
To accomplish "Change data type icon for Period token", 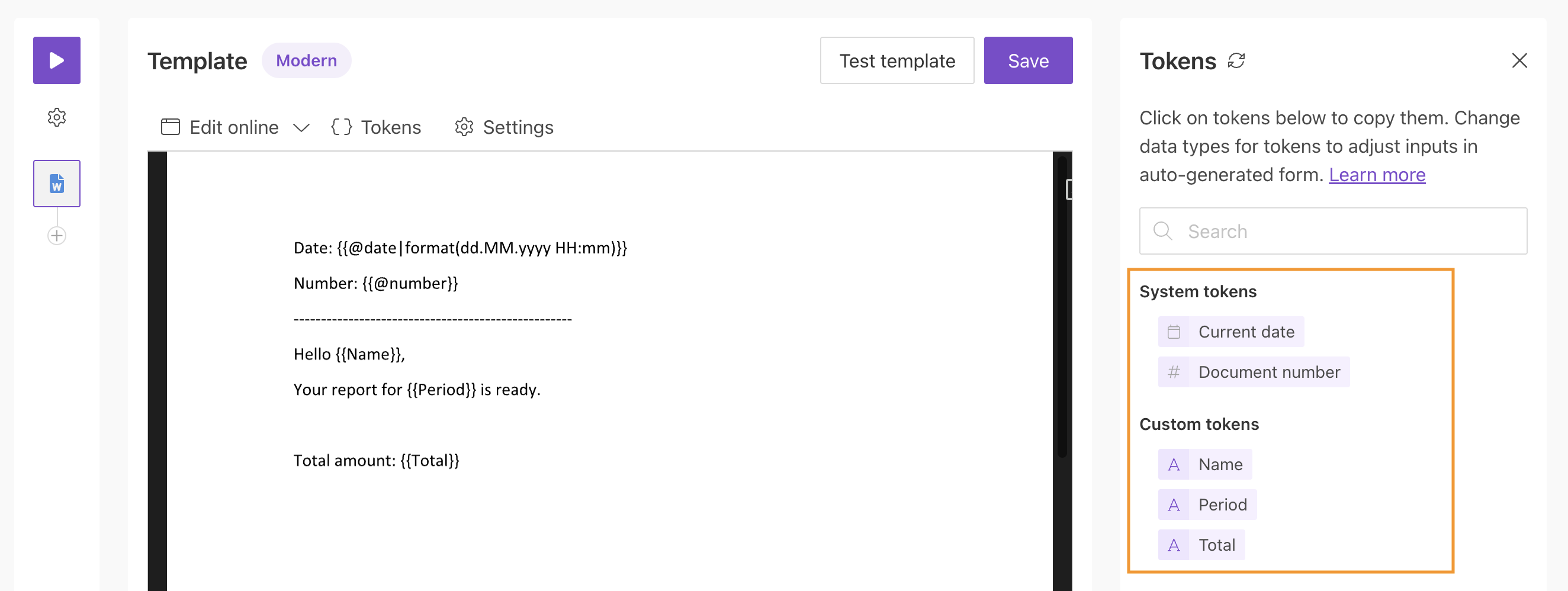I will 1174,505.
